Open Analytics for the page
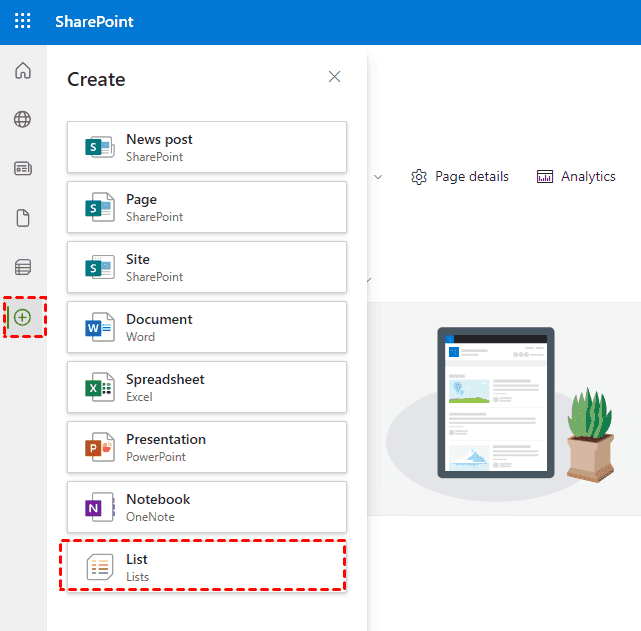Image resolution: width=641 pixels, height=631 pixels. (576, 177)
